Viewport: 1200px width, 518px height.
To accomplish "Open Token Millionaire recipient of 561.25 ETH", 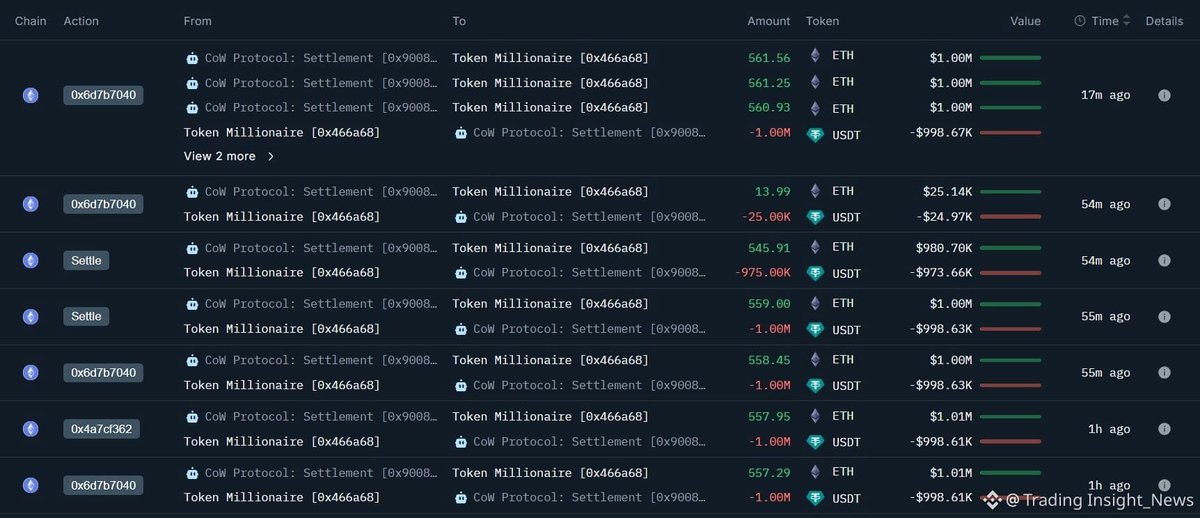I will click(x=550, y=83).
